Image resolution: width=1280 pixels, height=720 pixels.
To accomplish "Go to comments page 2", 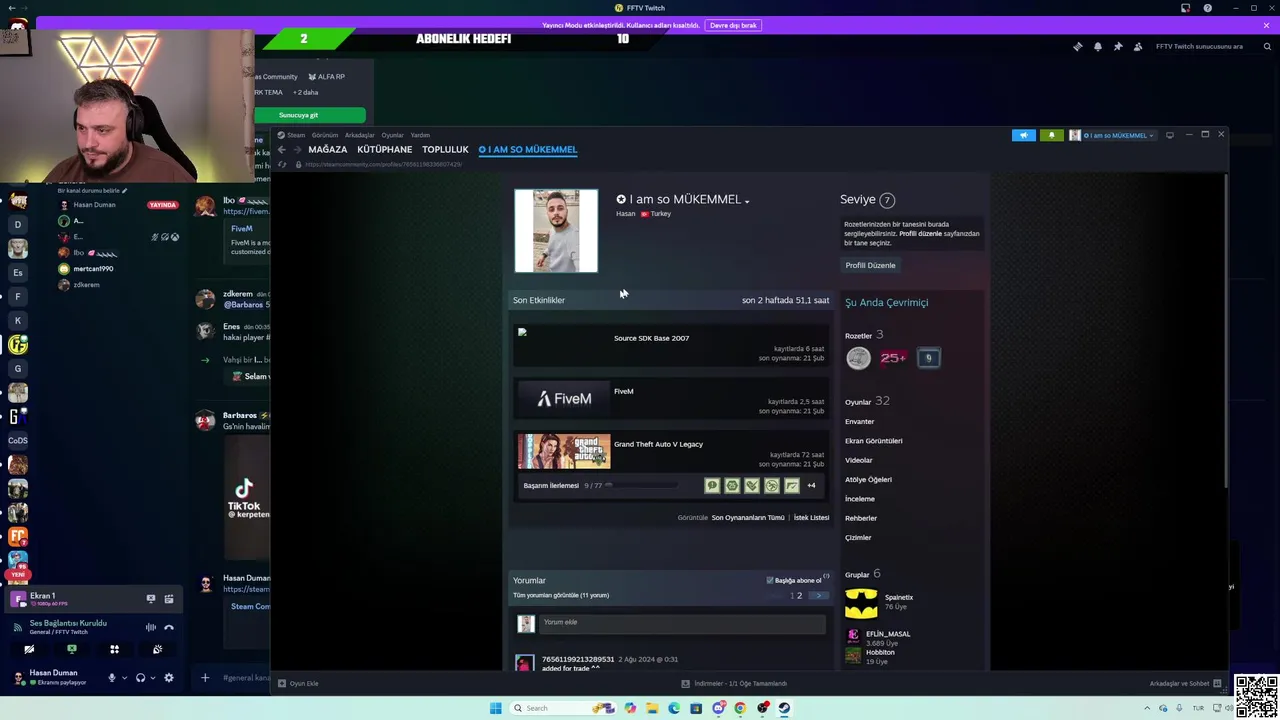I will [x=799, y=596].
